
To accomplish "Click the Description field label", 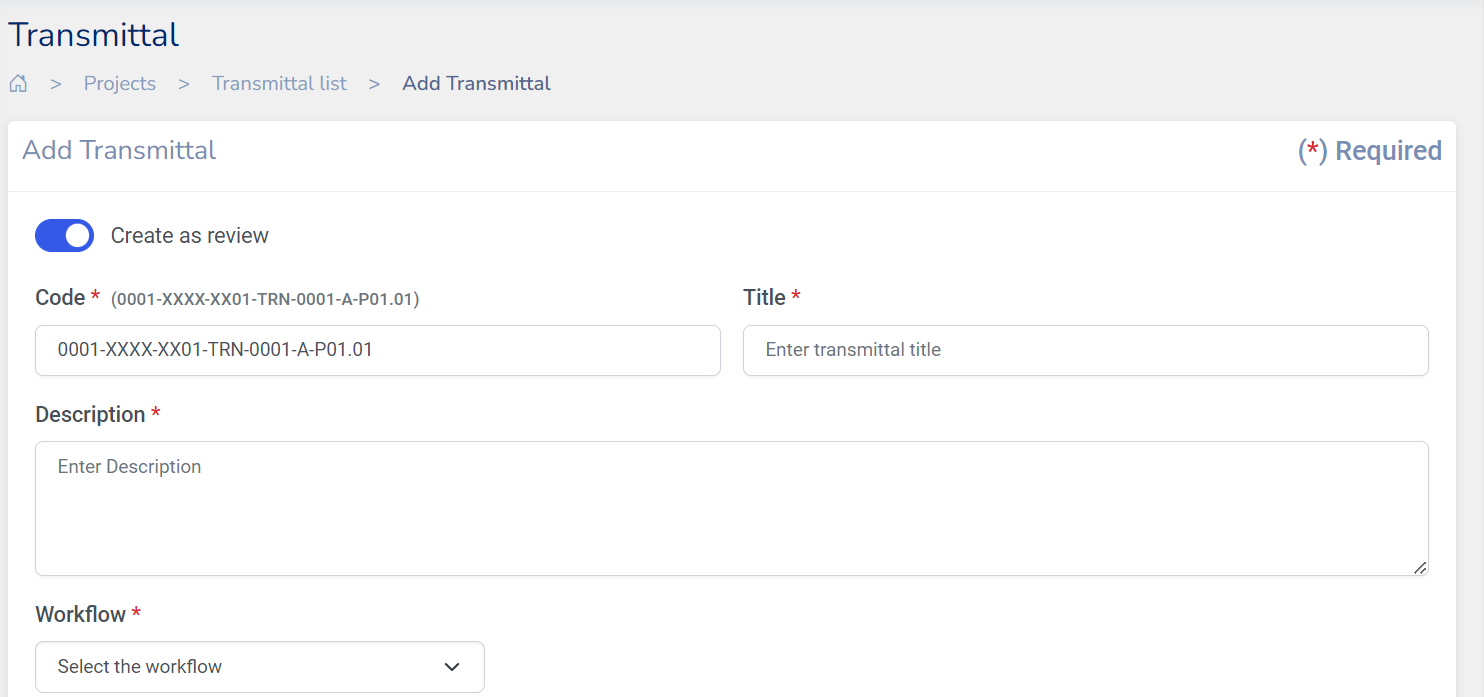I will click(x=90, y=415).
